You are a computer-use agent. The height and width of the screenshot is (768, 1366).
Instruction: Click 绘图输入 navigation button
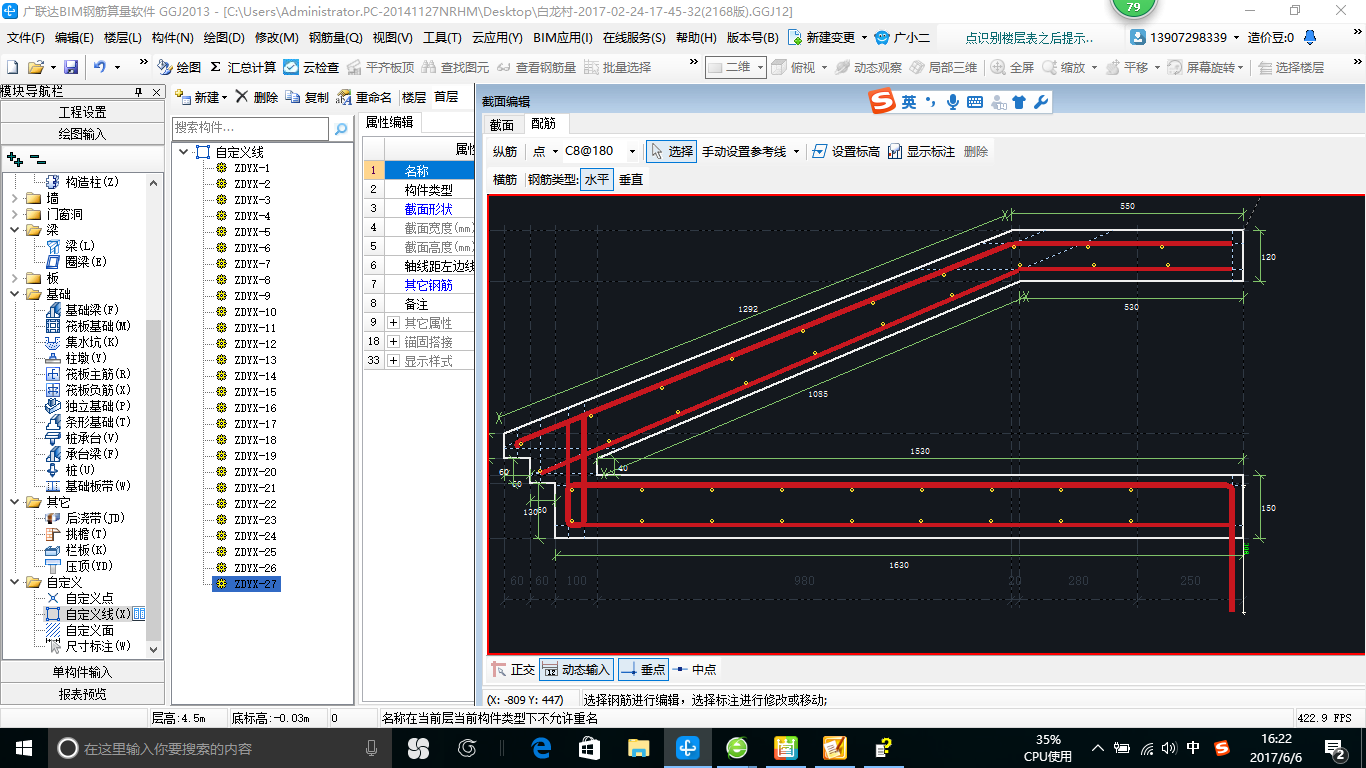[83, 134]
